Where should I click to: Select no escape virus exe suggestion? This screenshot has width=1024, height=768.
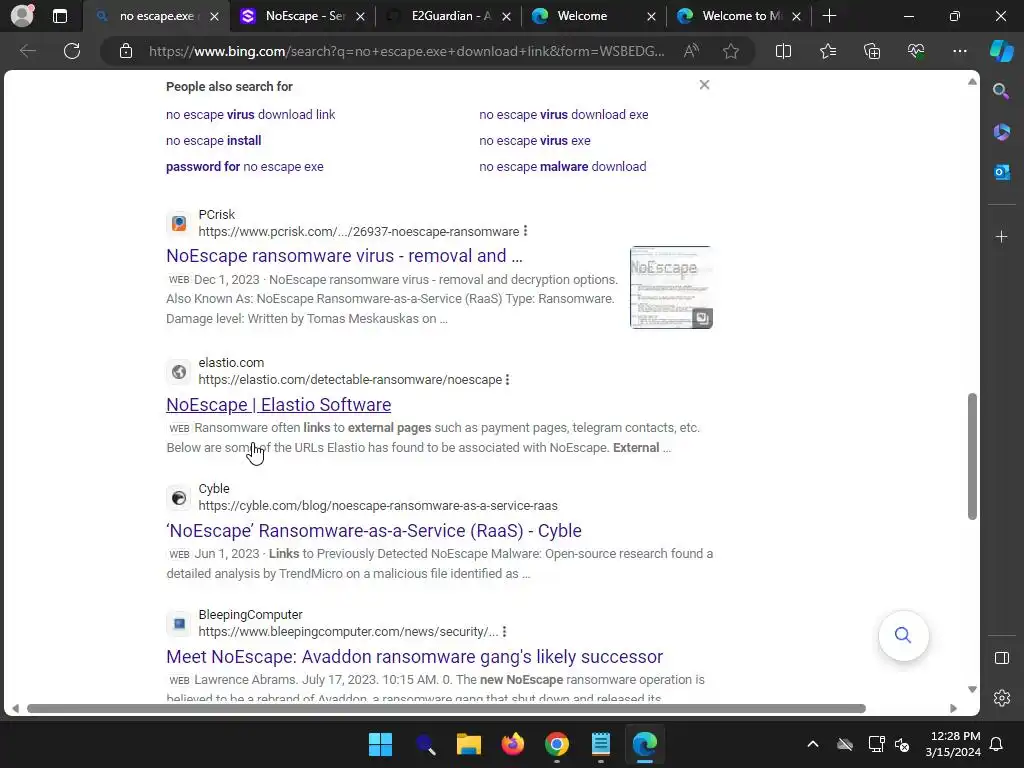[534, 140]
